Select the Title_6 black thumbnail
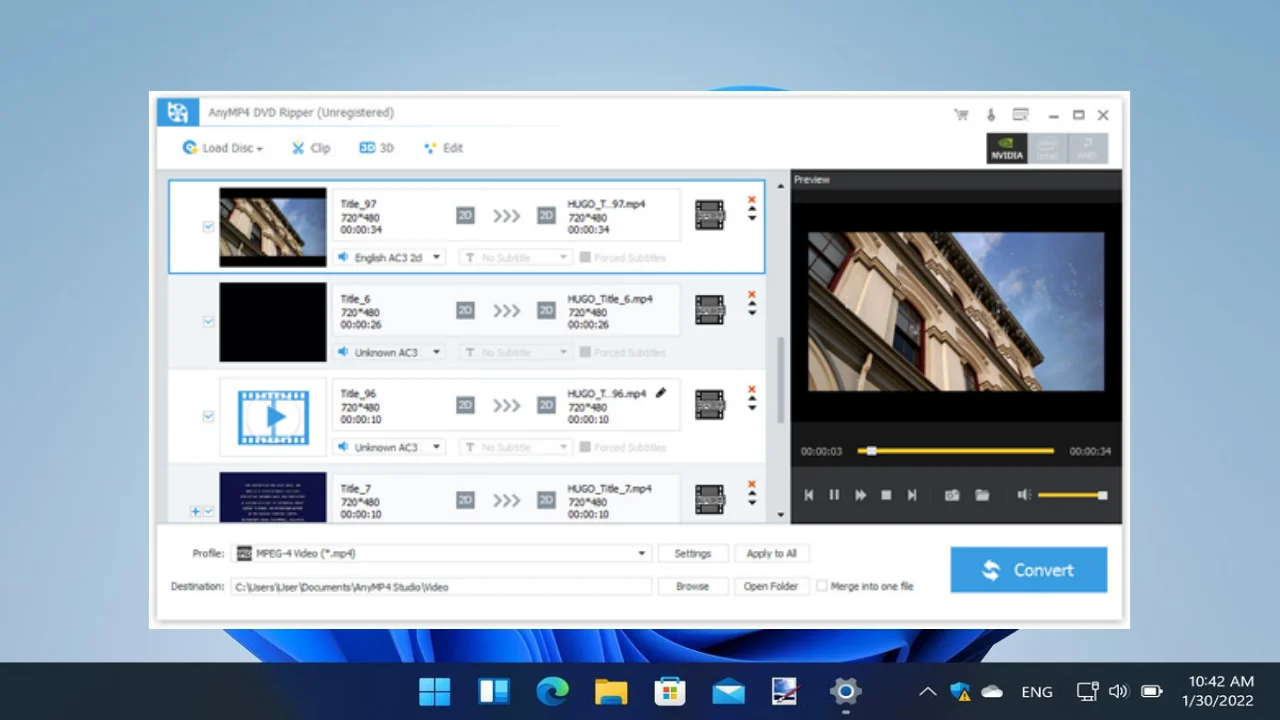This screenshot has width=1280, height=720. point(273,322)
